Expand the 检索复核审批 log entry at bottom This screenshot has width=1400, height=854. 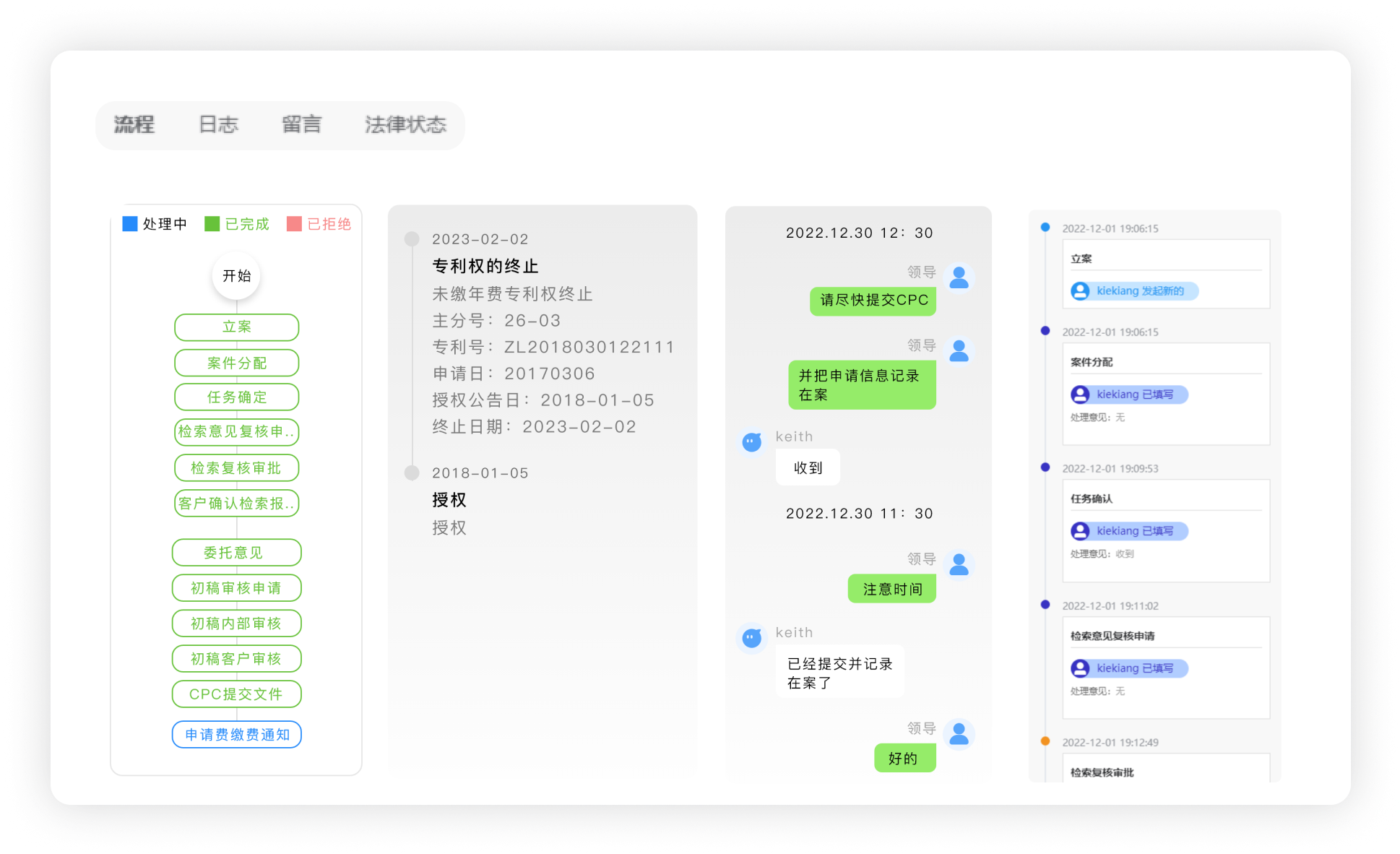tap(1101, 772)
